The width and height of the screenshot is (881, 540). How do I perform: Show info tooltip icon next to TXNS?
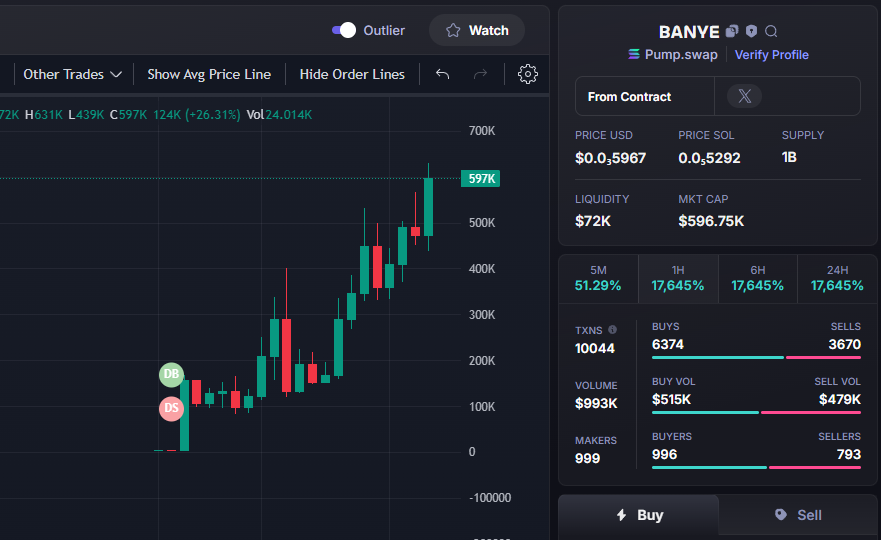pyautogui.click(x=612, y=330)
